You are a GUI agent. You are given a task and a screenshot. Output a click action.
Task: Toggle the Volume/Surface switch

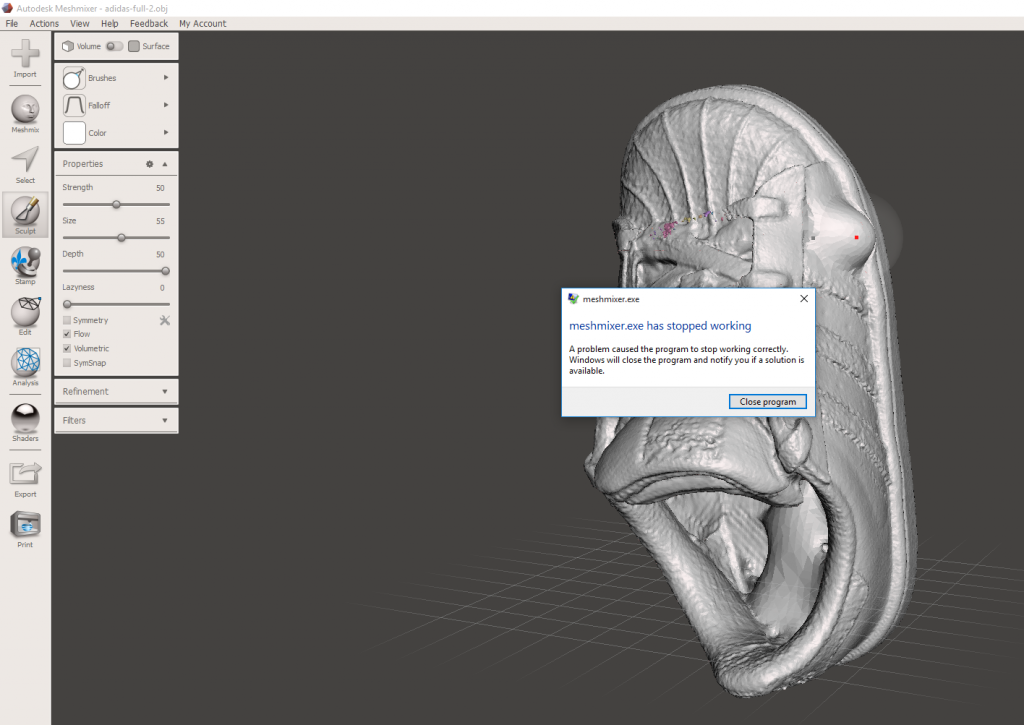click(114, 46)
